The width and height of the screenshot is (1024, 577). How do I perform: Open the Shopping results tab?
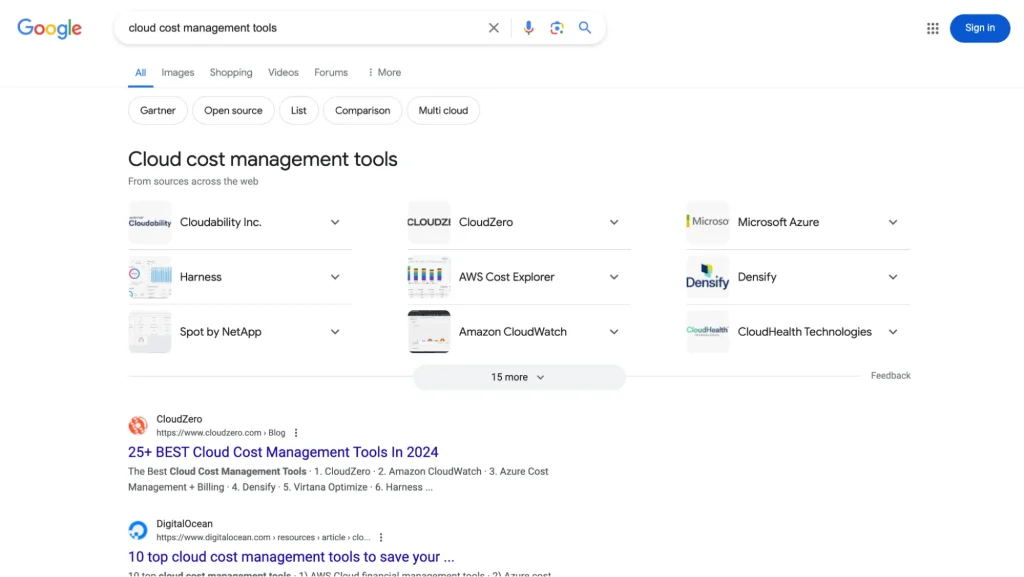(231, 72)
